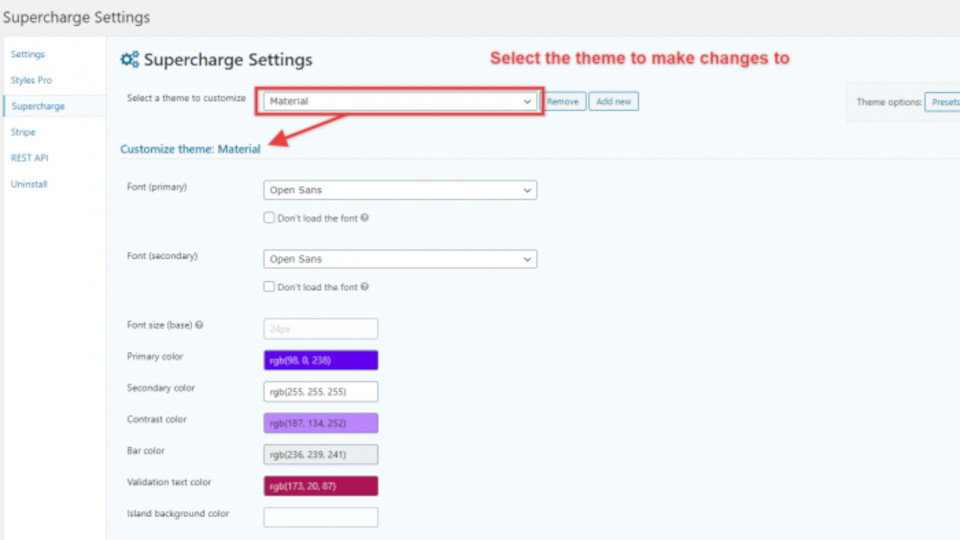Click the Add new theme button
Image resolution: width=960 pixels, height=540 pixels.
[x=613, y=102]
